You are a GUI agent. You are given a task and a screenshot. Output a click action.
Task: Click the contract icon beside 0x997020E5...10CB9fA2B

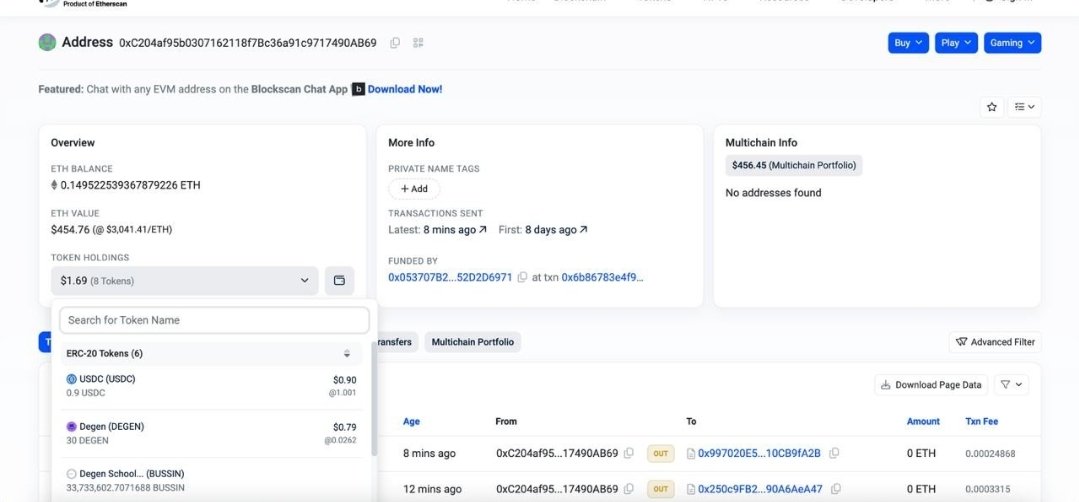point(691,453)
